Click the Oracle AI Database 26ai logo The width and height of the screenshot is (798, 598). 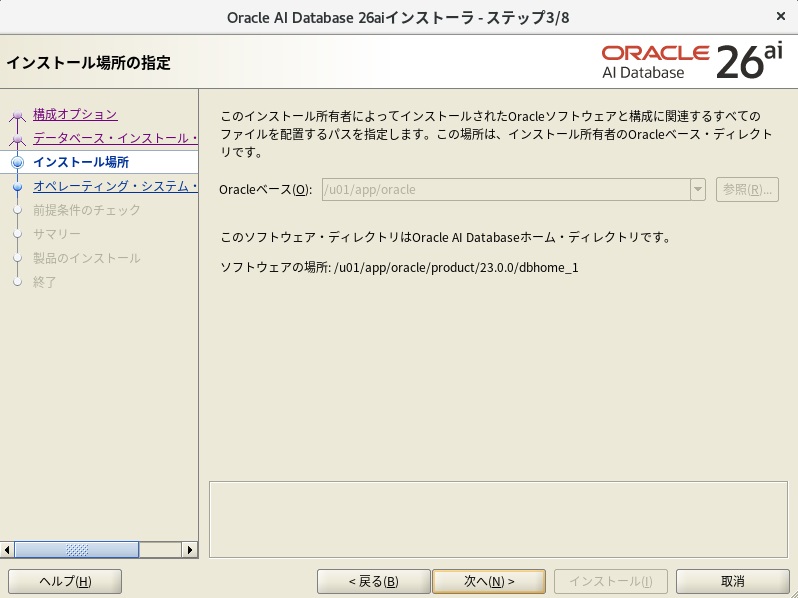(692, 62)
